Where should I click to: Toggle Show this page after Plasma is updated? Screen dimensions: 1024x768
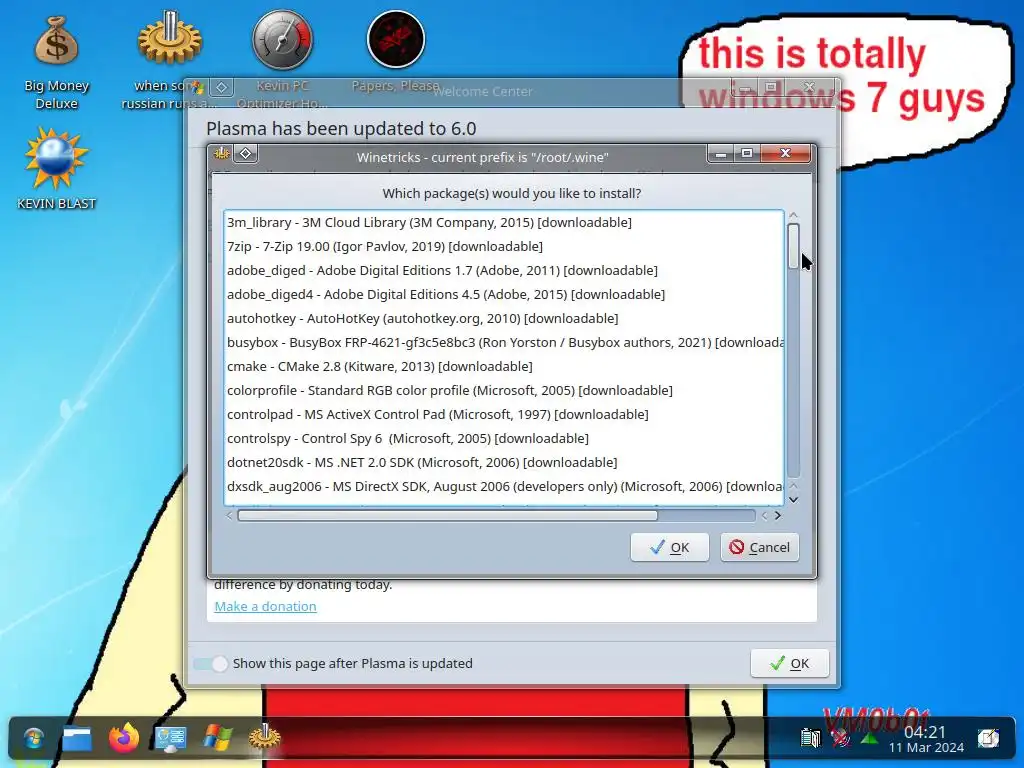pos(210,664)
